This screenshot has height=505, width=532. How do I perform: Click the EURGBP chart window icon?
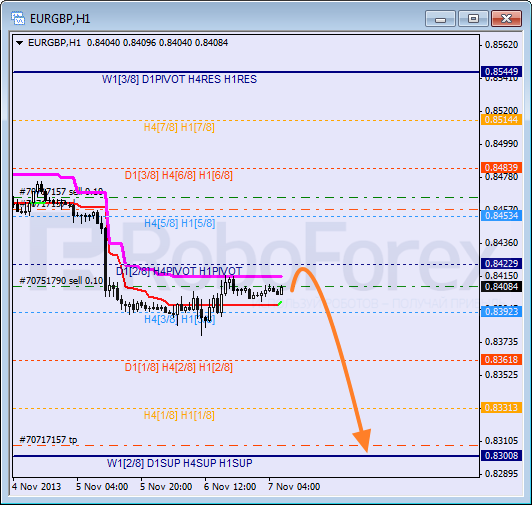[18, 18]
